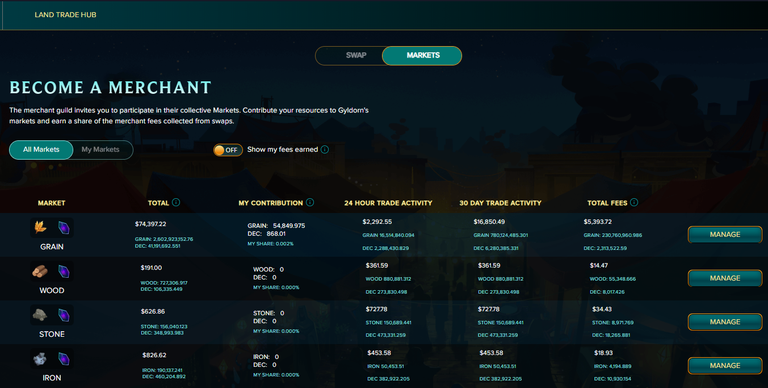Click the wood logs icon
Image resolution: width=768 pixels, height=388 pixels.
pos(40,271)
